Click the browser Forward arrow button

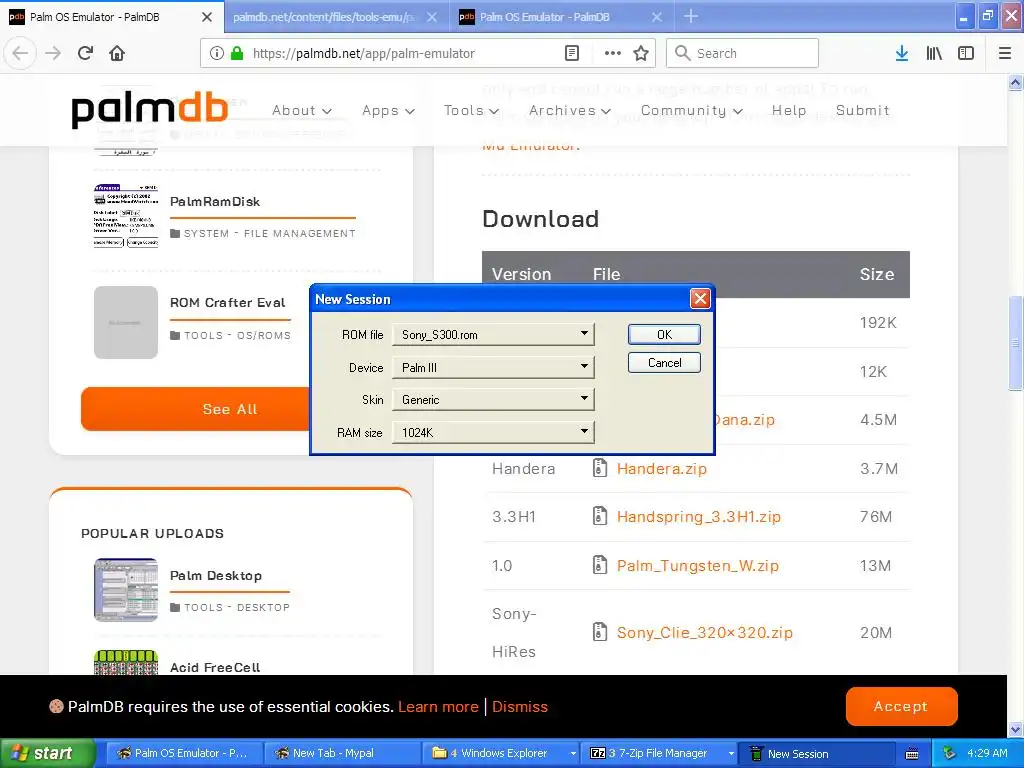(x=53, y=53)
